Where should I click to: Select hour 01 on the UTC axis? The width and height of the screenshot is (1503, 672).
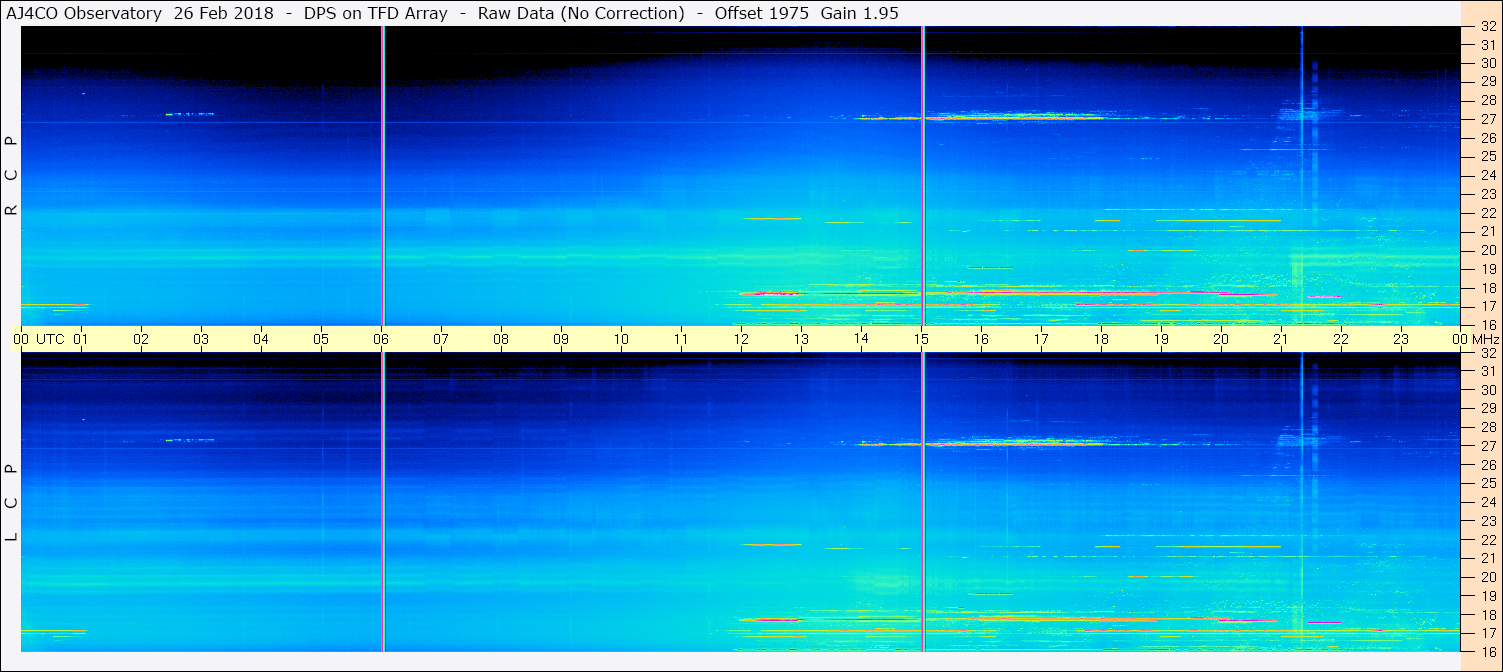[81, 339]
